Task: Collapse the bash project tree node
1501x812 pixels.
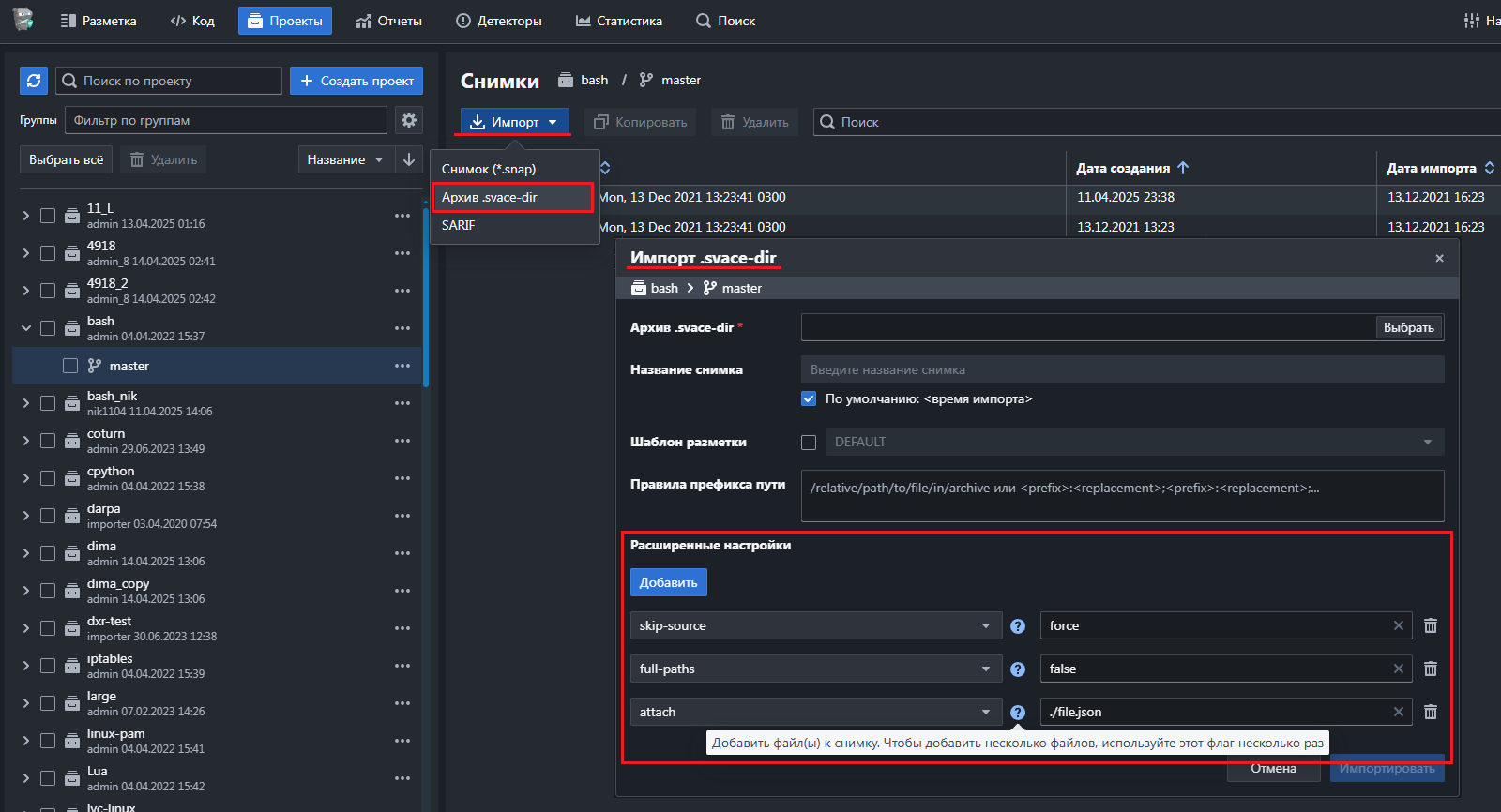Action: click(x=26, y=328)
